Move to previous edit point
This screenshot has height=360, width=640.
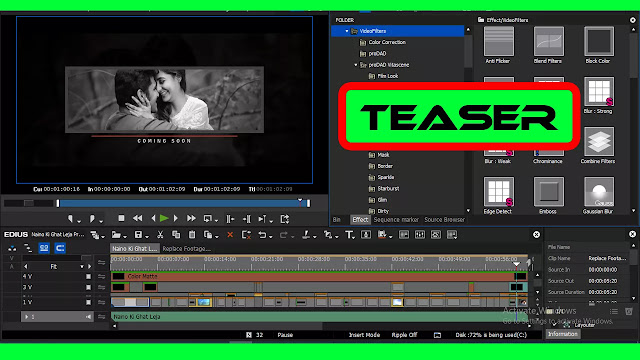point(230,219)
